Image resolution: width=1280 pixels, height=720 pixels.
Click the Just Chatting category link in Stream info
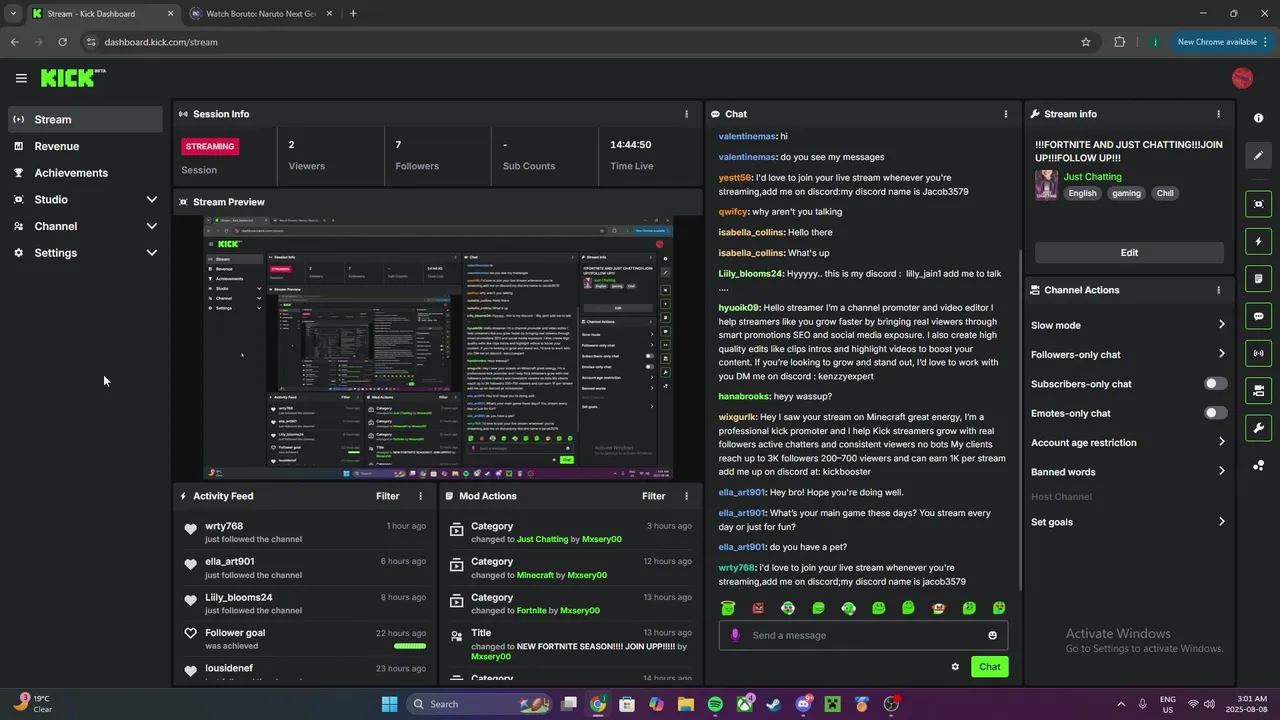1092,177
